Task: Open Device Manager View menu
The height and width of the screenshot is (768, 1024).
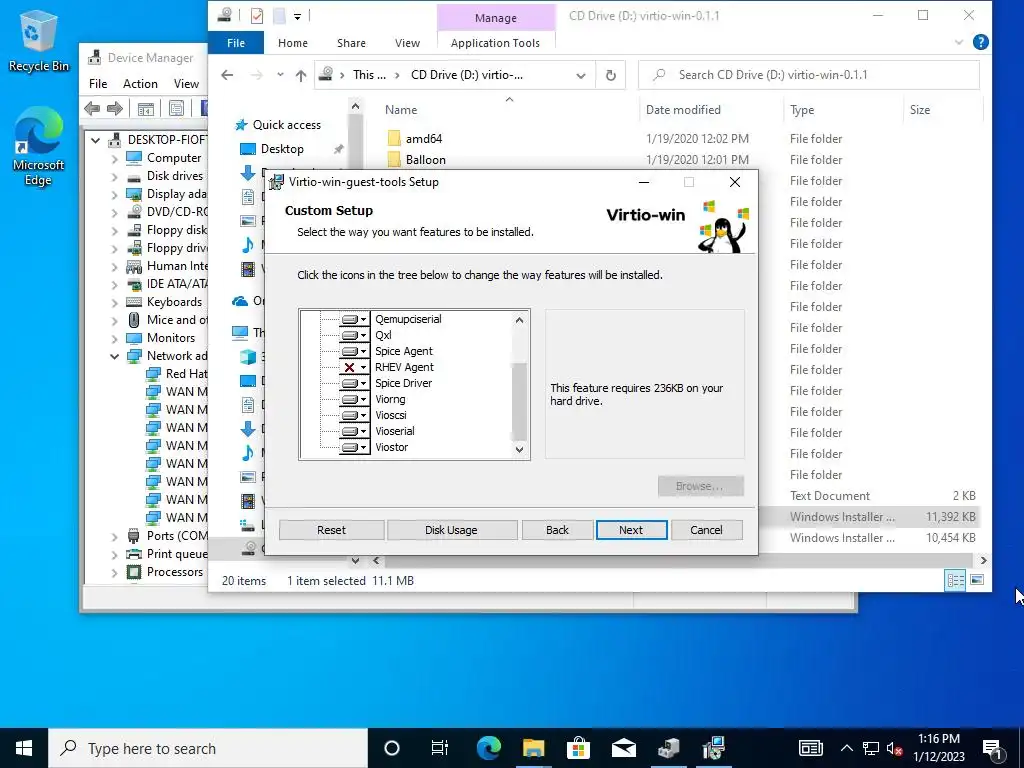Action: pyautogui.click(x=186, y=84)
